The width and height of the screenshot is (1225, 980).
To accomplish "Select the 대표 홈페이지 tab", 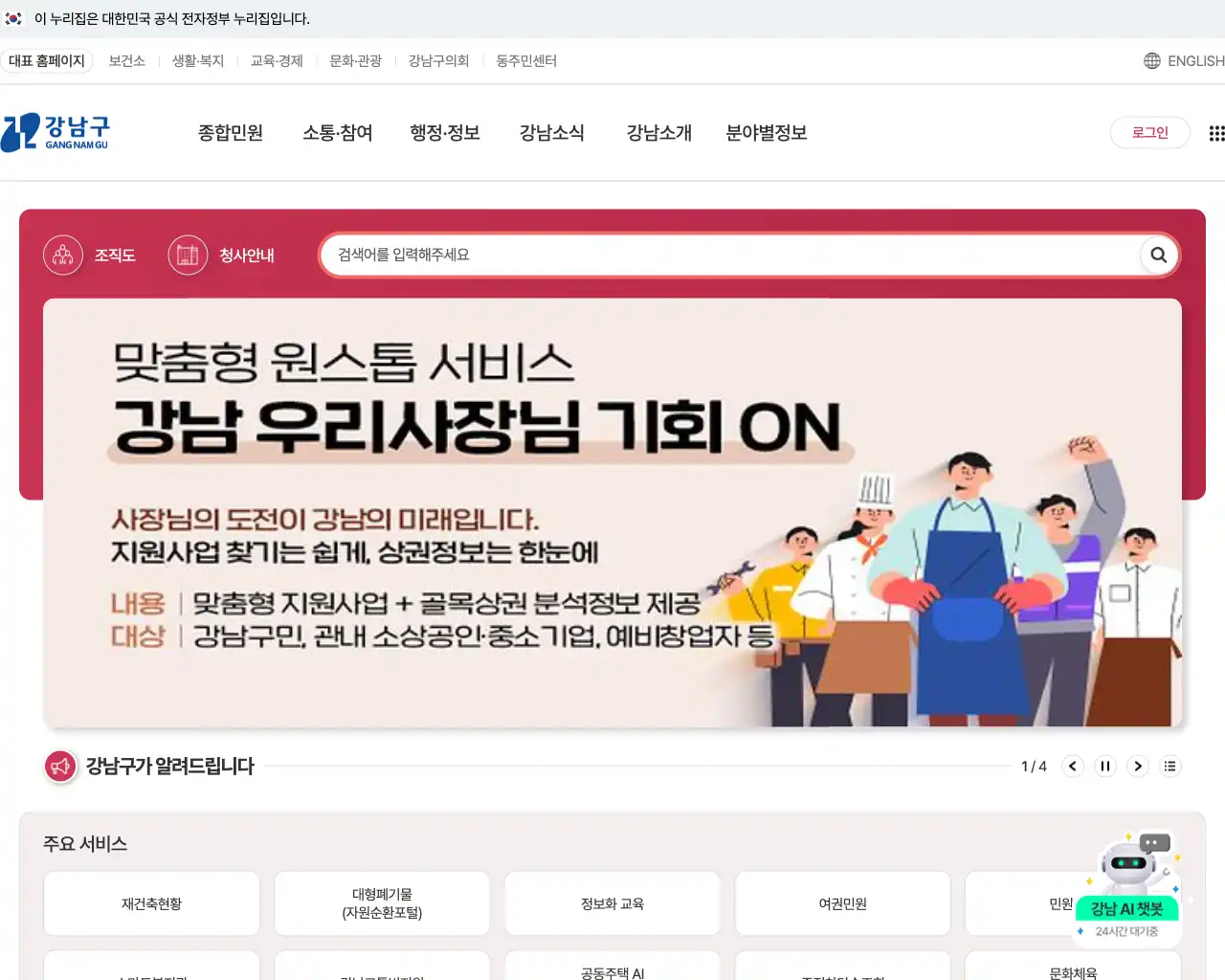I will pos(47,61).
